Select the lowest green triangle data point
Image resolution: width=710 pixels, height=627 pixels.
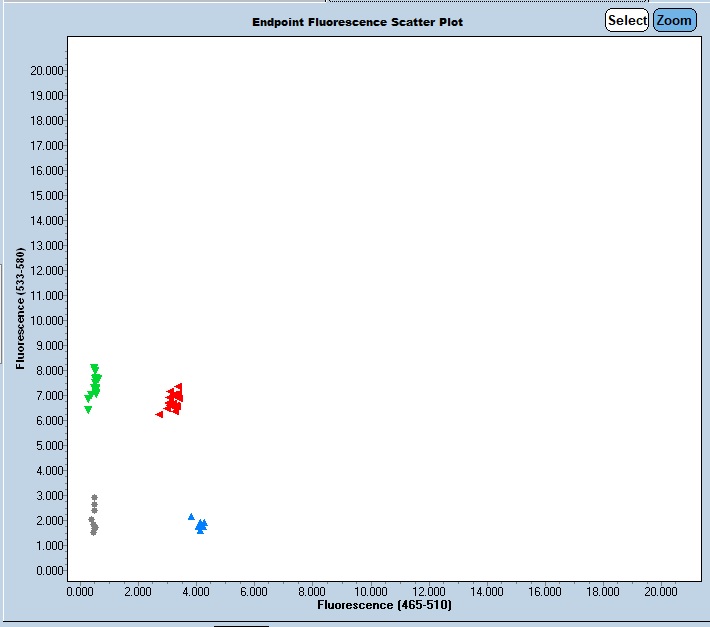[x=88, y=410]
